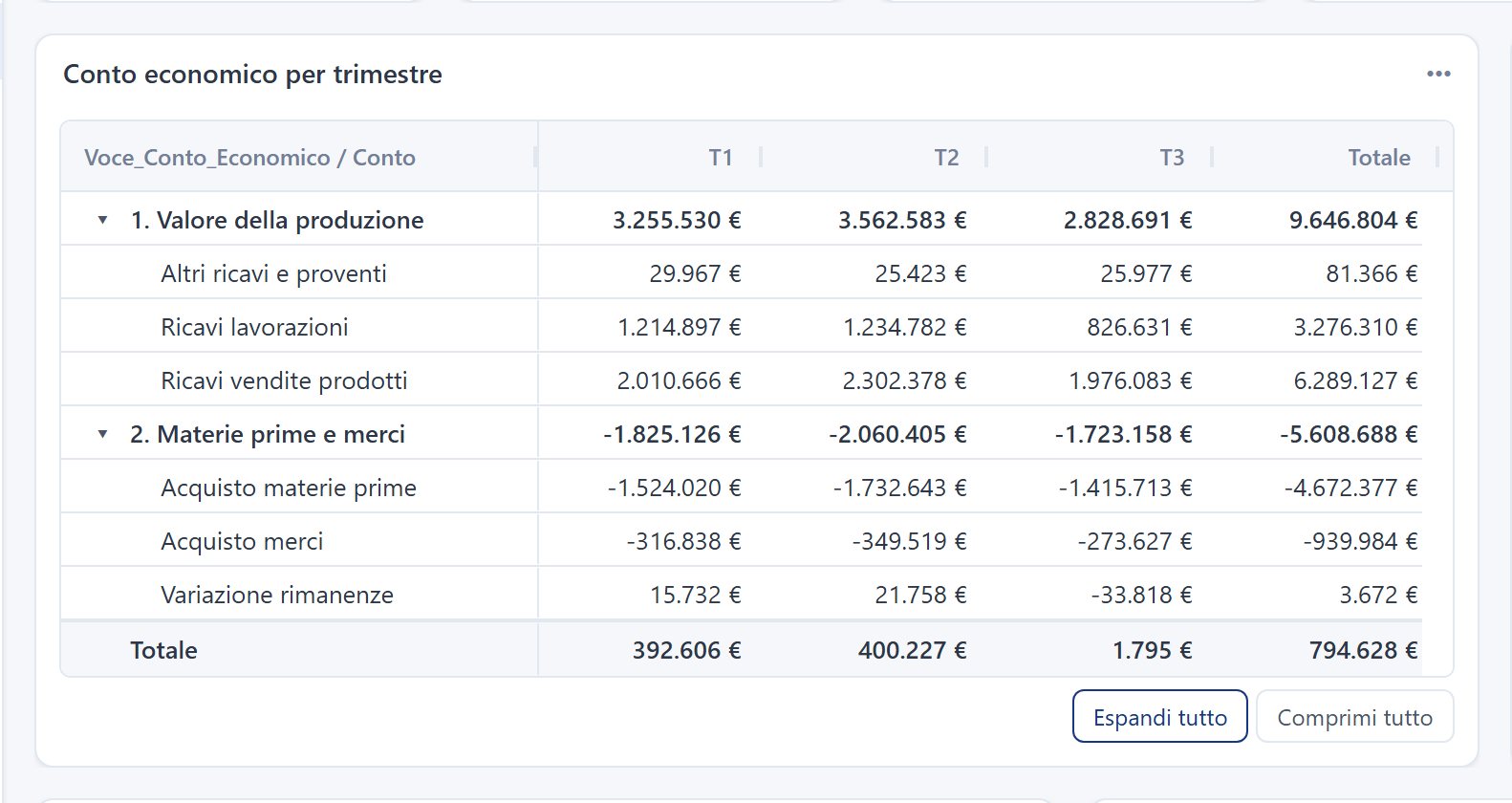Image resolution: width=1512 pixels, height=803 pixels.
Task: Click the Comprimi tutto button
Action: [x=1354, y=716]
